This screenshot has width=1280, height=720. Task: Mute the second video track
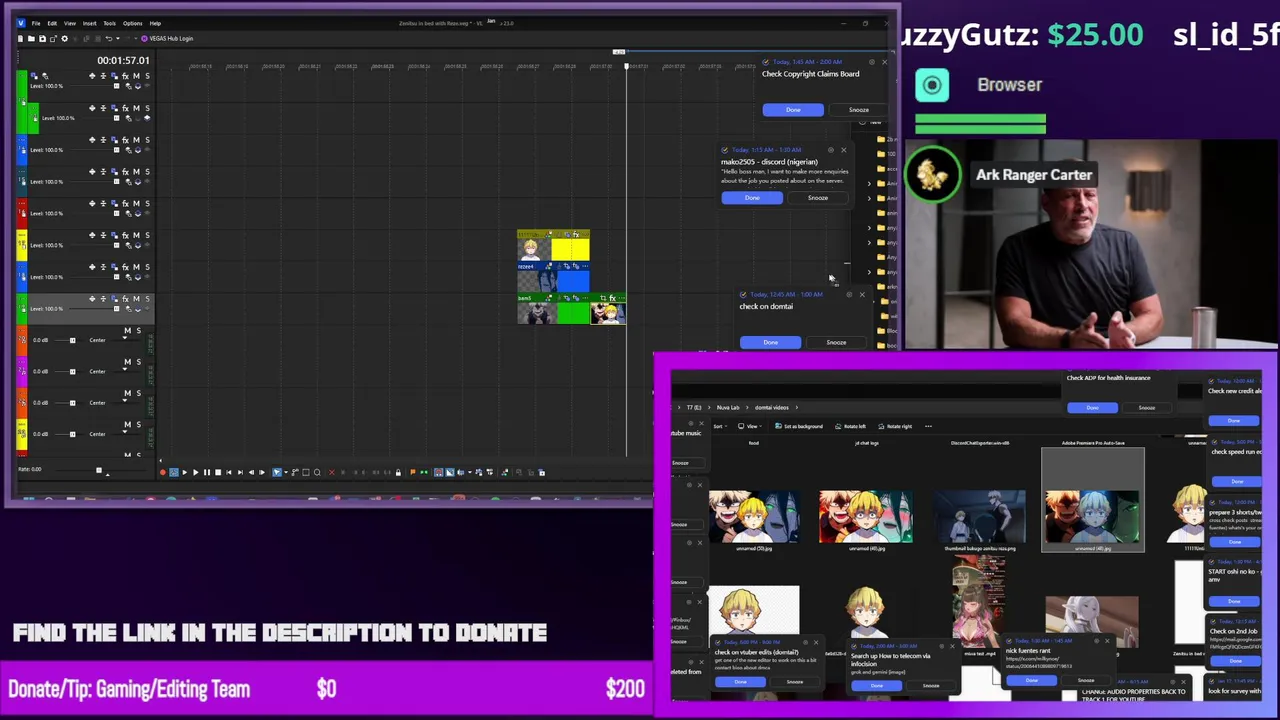[136, 108]
